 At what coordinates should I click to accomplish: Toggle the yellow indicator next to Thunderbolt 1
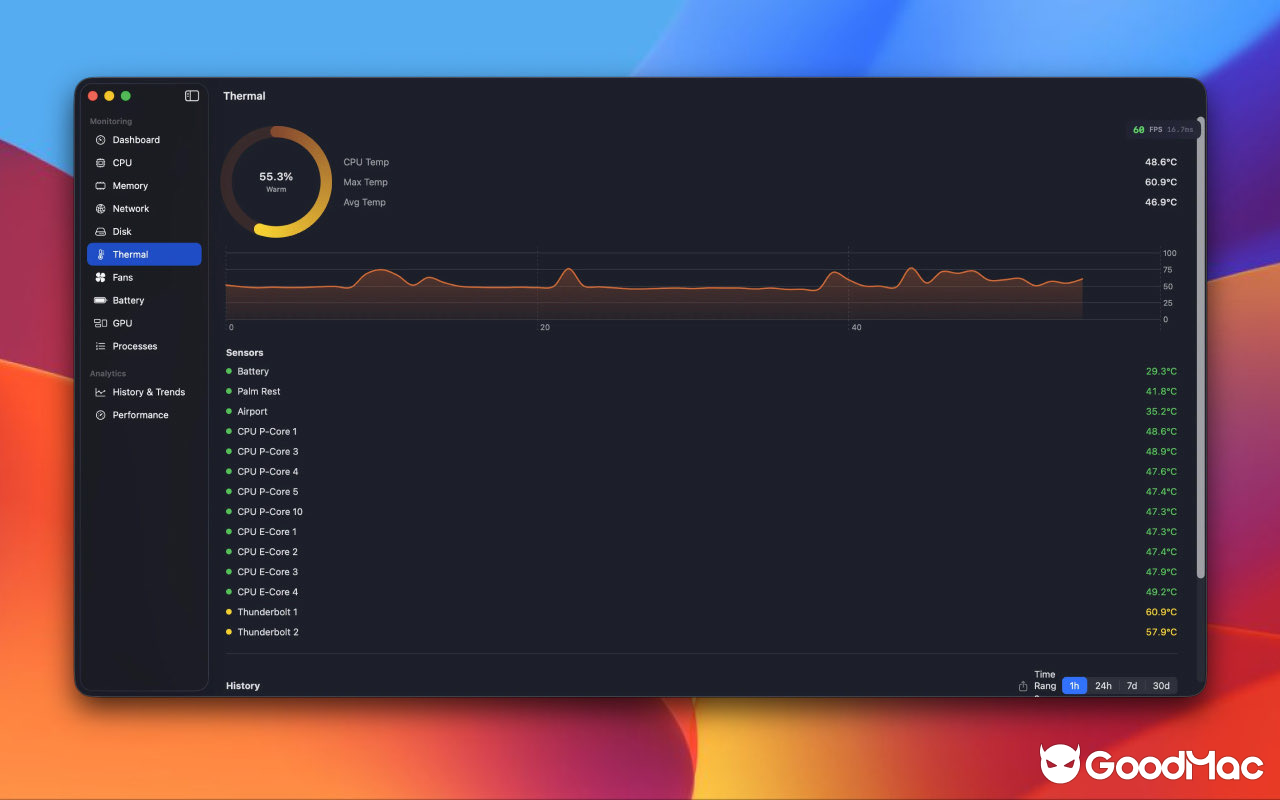coord(229,611)
